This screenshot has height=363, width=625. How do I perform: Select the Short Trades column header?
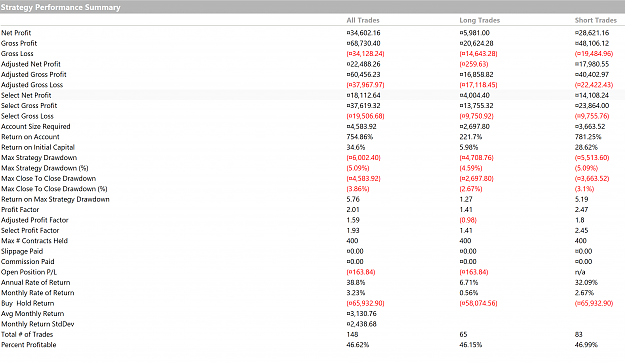click(x=596, y=20)
